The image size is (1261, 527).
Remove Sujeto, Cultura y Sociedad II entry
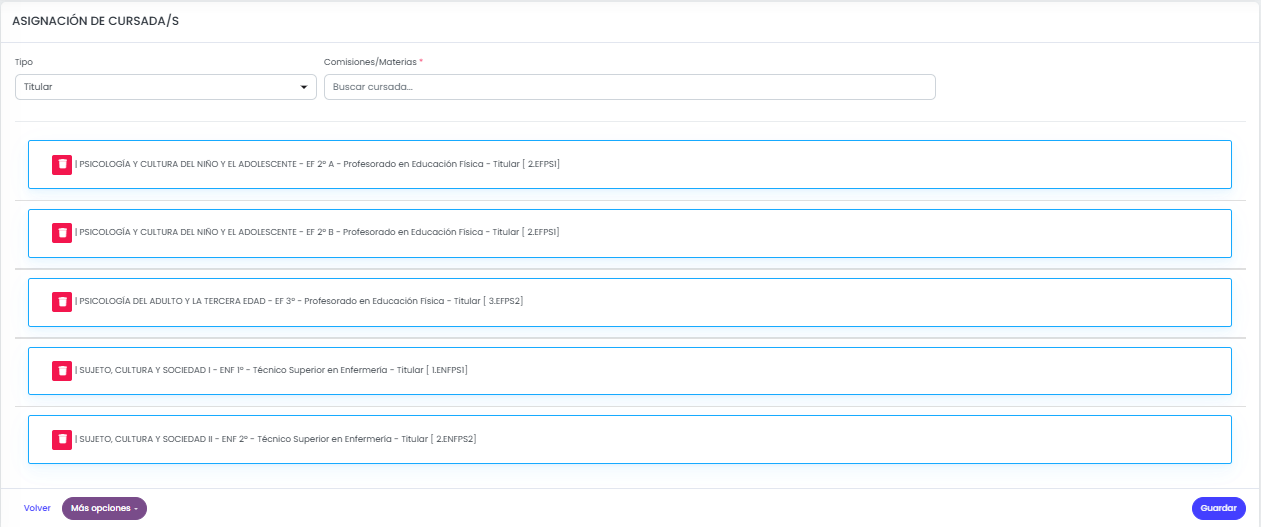point(62,439)
